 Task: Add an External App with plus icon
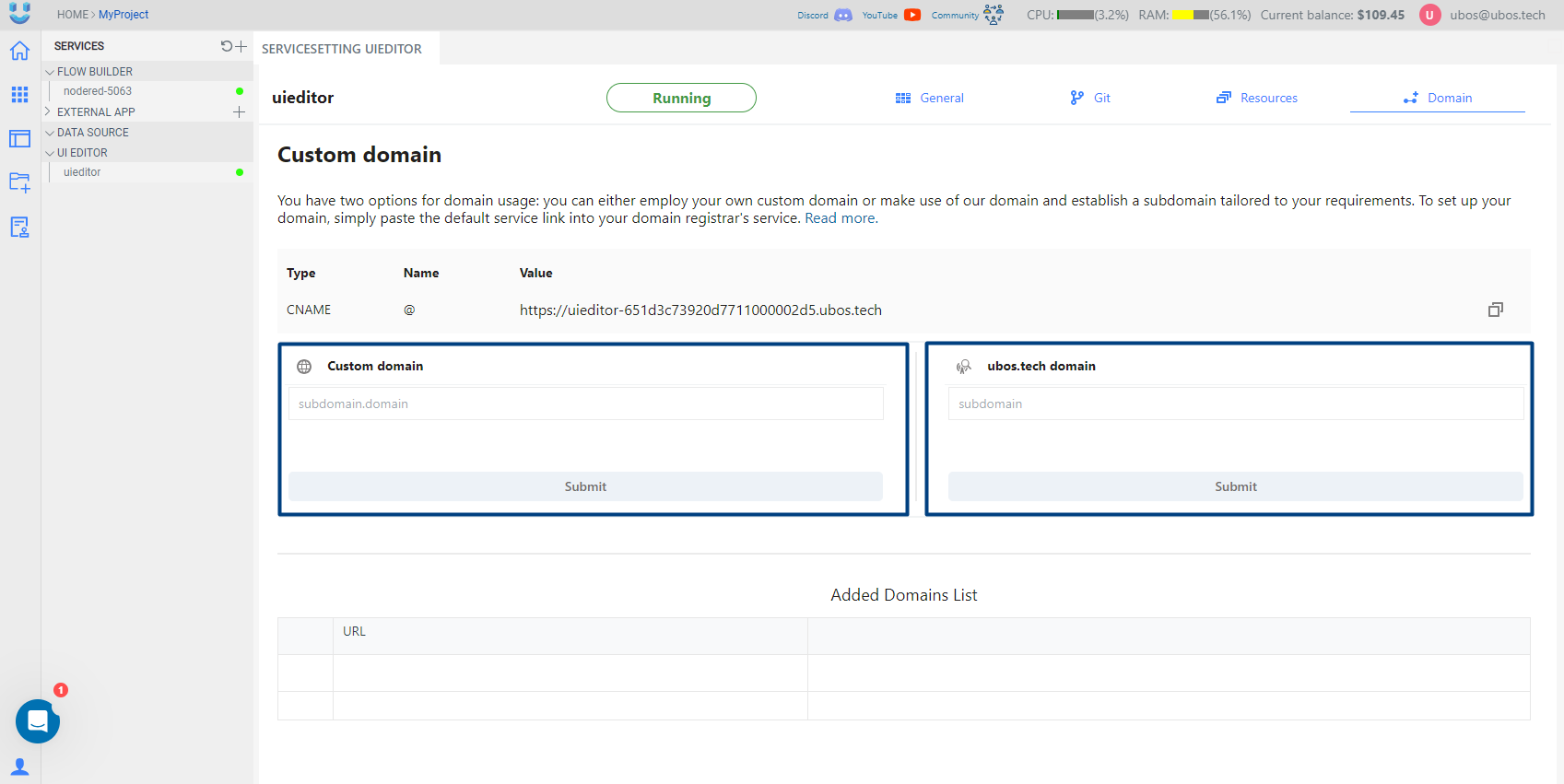(x=239, y=111)
